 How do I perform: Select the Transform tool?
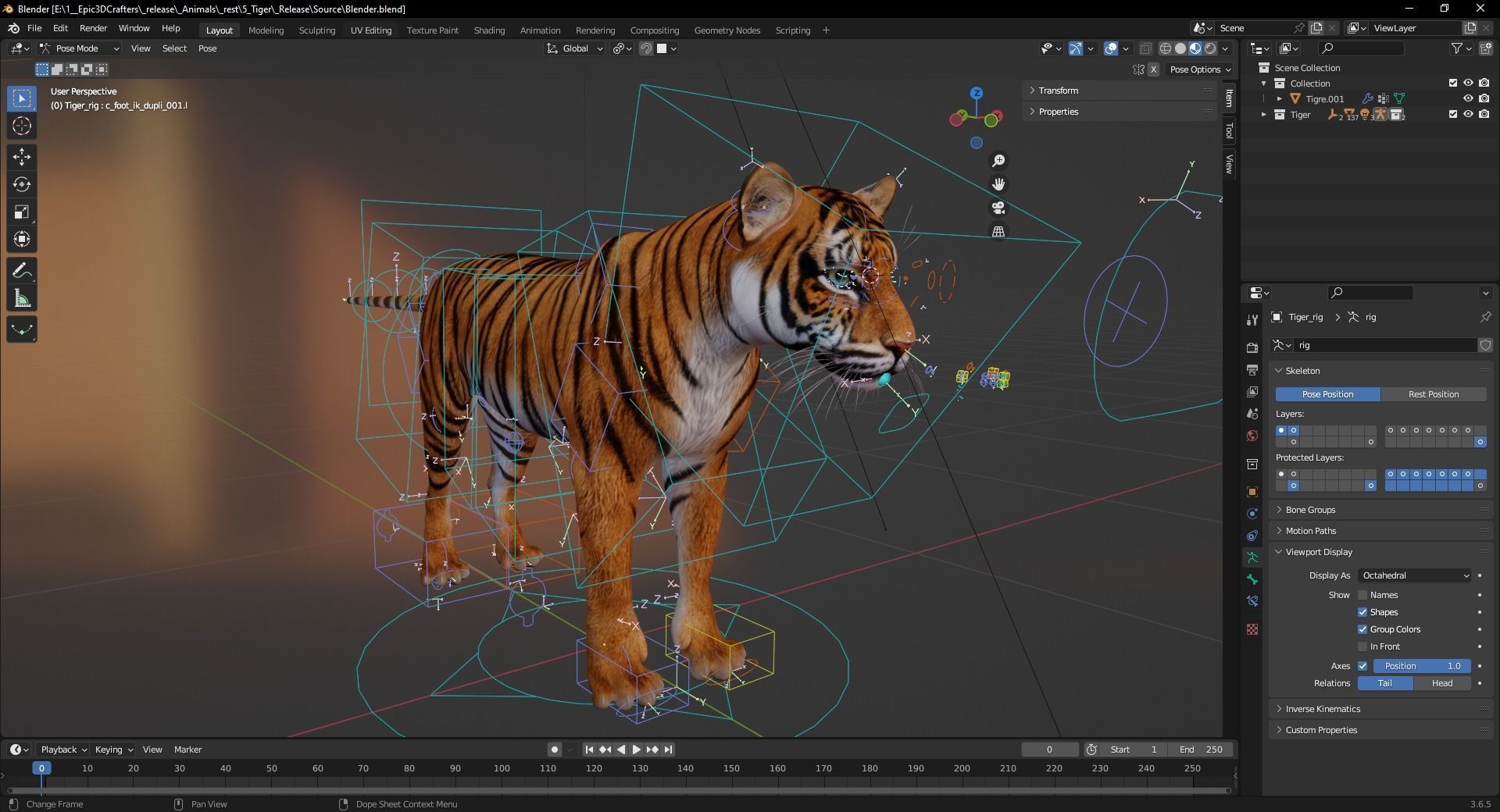click(x=22, y=239)
